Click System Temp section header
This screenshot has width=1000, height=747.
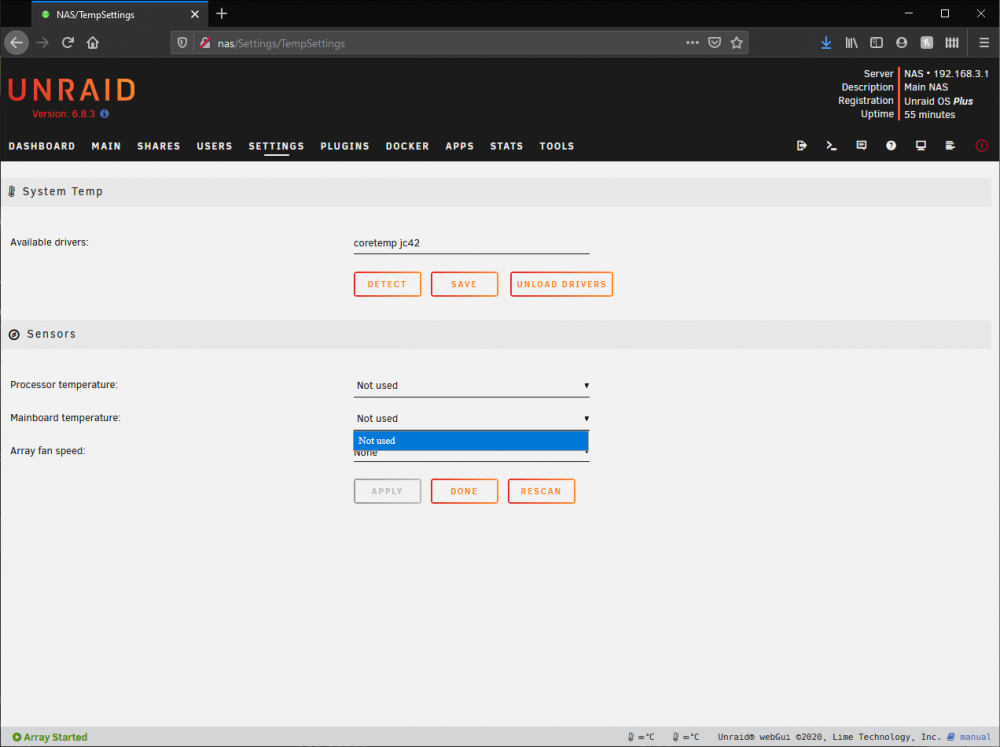(496, 191)
